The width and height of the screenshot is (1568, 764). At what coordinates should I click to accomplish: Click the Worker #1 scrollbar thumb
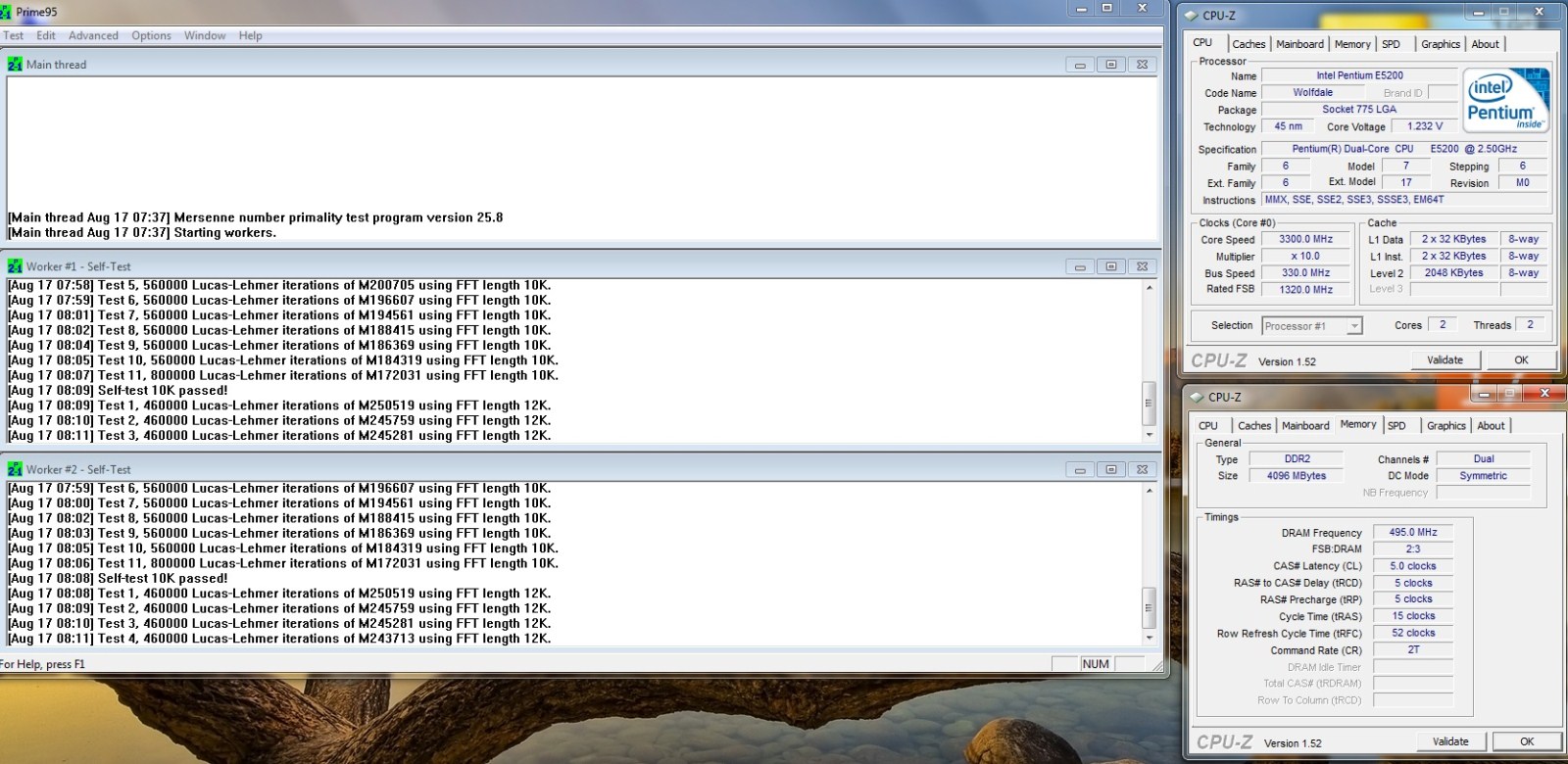pos(1149,403)
